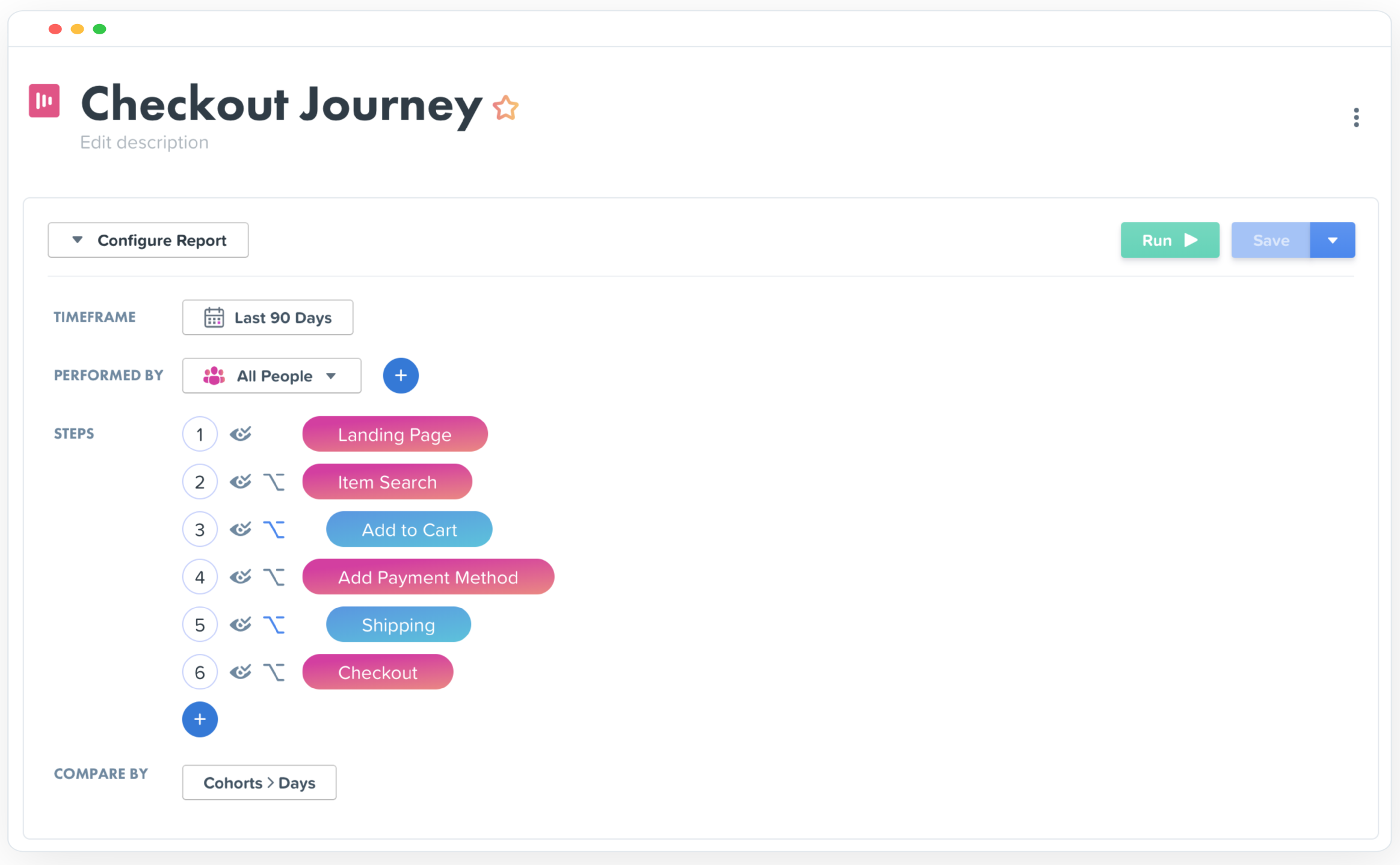Toggle visibility eye on step 6
Screen dimensions: 1400x865
point(241,673)
